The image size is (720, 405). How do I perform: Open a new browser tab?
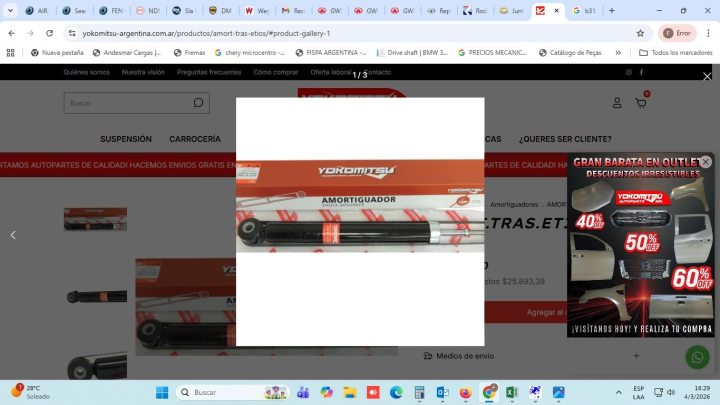click(611, 10)
